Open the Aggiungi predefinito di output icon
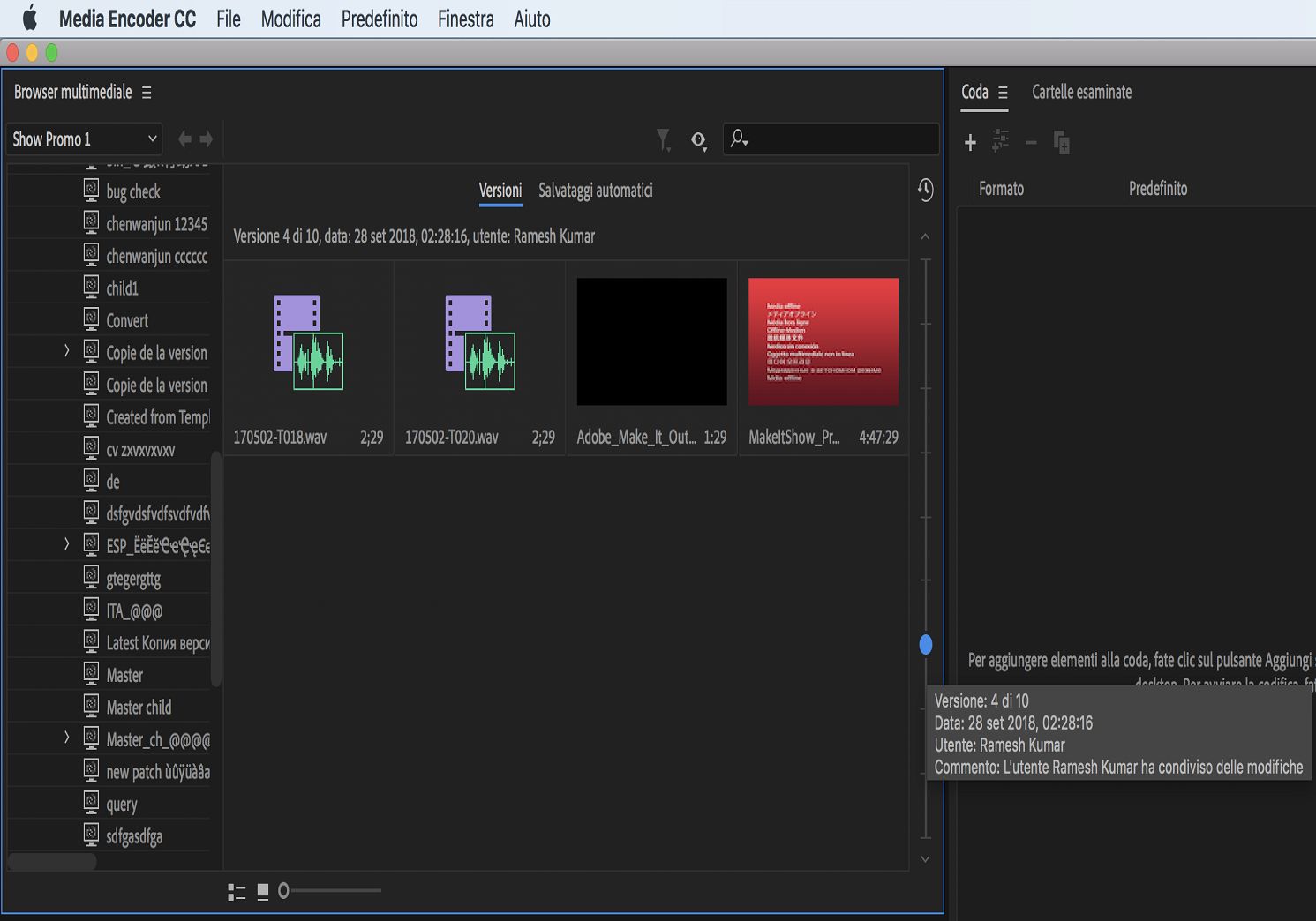 tap(1000, 142)
